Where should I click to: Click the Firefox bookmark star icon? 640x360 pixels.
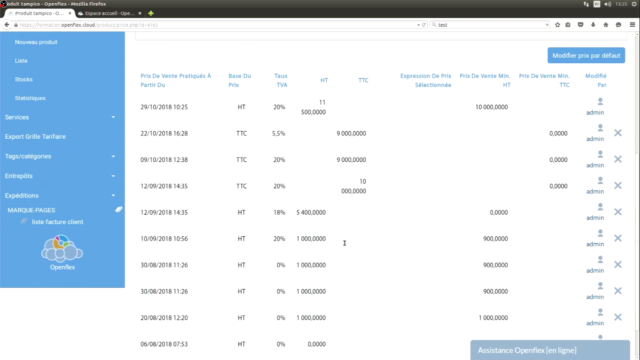(558, 25)
